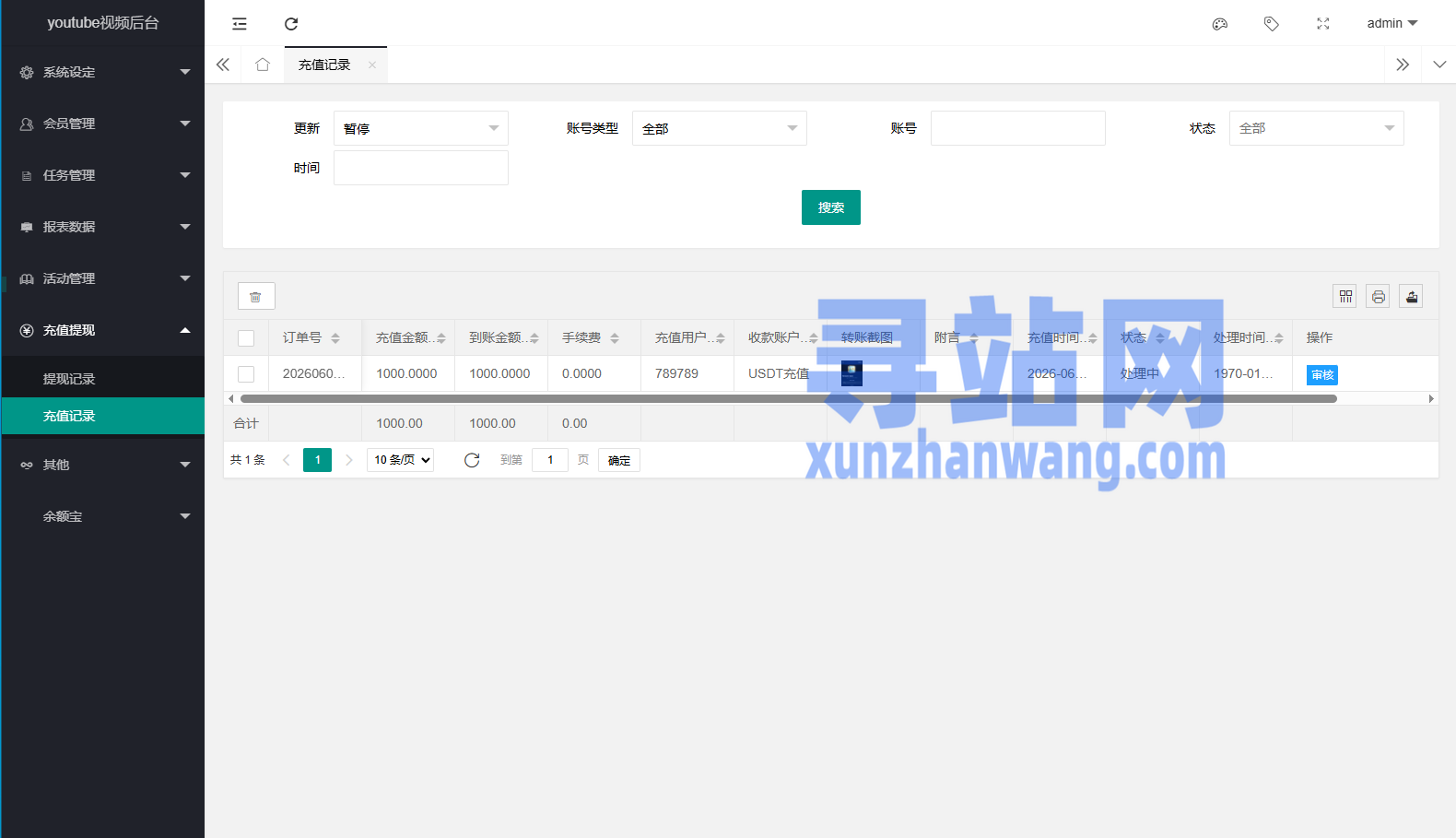Expand 报表数据 menu
Viewport: 1456px width, 838px height.
pos(103,227)
